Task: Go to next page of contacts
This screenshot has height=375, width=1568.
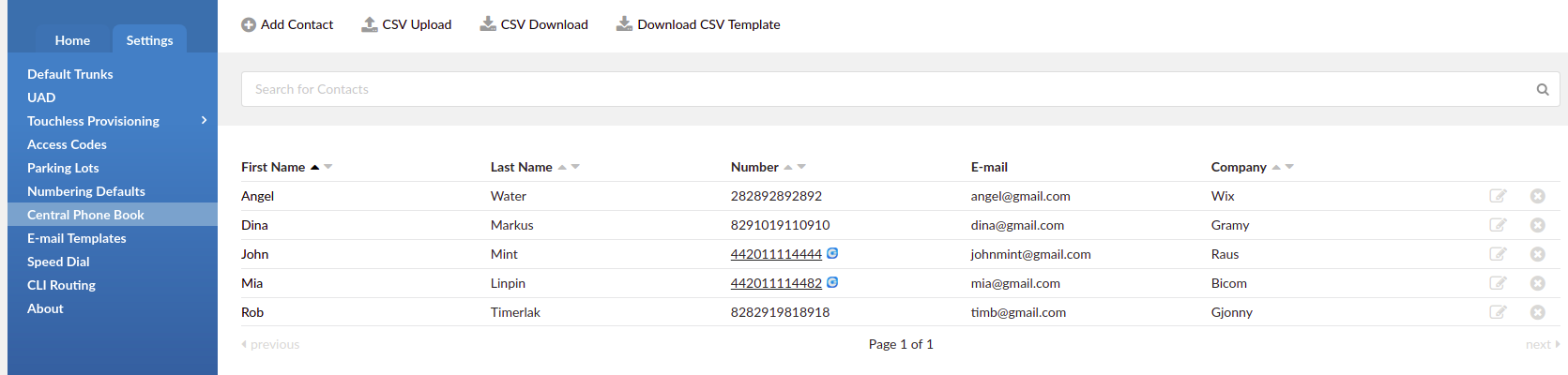Action: (x=1543, y=344)
